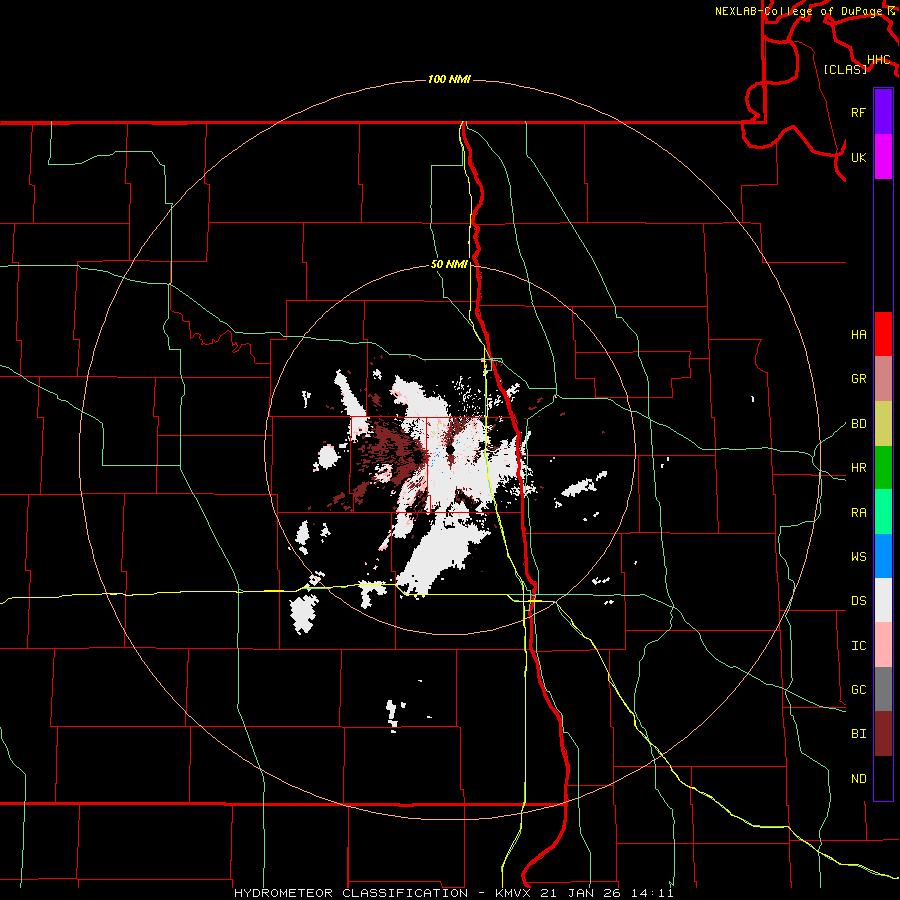
Task: Click the HA legend label
Action: click(x=859, y=334)
